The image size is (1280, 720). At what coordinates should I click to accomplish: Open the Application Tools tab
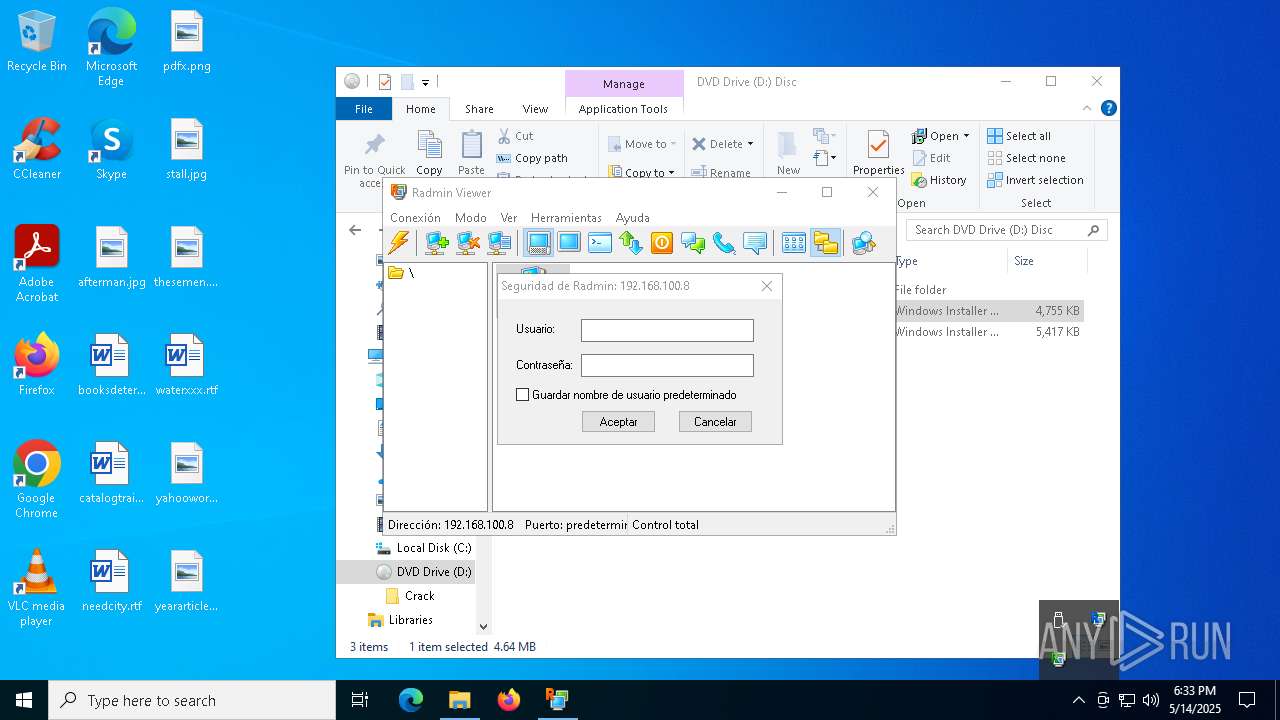coord(623,109)
